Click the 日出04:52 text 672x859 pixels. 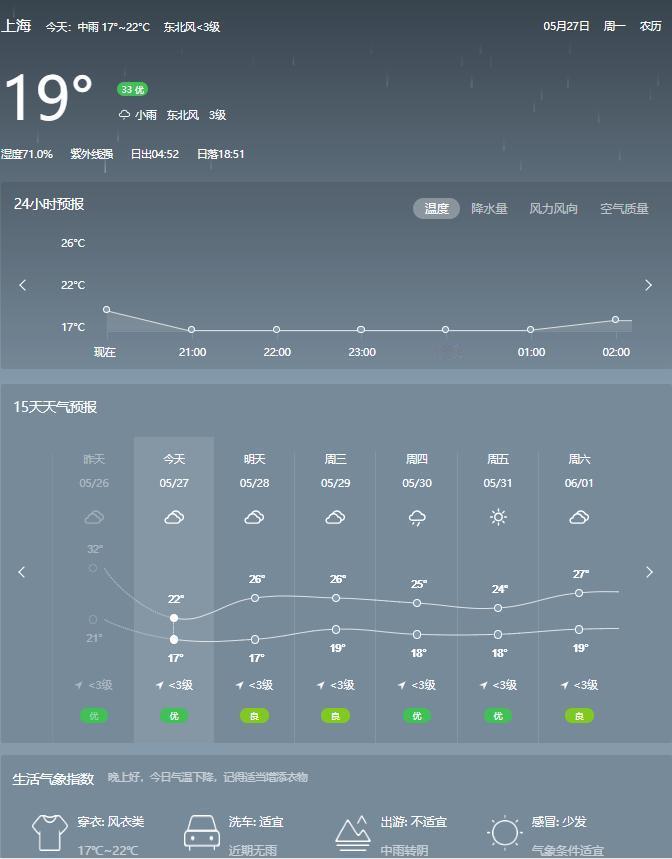coord(155,154)
